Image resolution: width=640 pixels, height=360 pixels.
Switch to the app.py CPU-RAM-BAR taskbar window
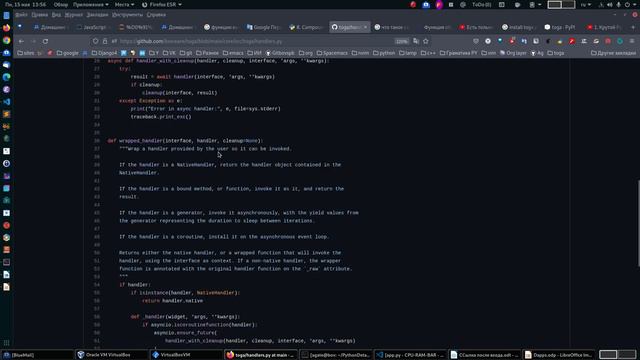coord(410,355)
